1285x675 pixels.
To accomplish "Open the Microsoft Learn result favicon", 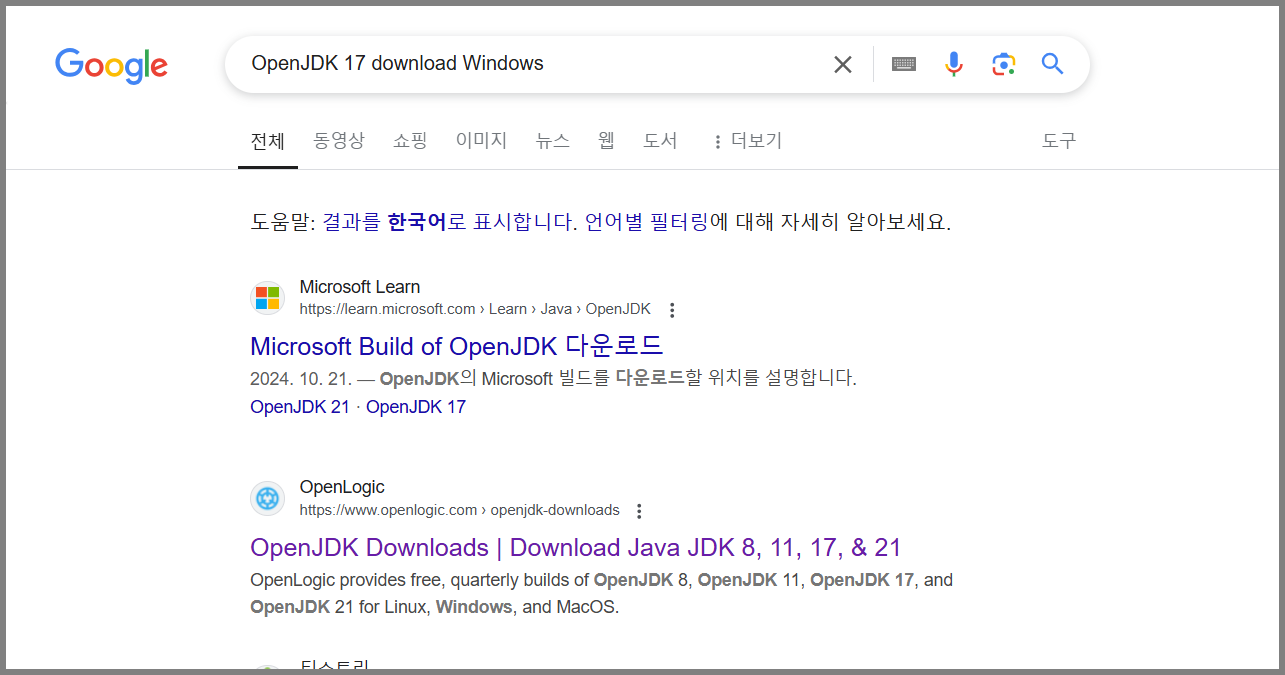I will point(267,298).
